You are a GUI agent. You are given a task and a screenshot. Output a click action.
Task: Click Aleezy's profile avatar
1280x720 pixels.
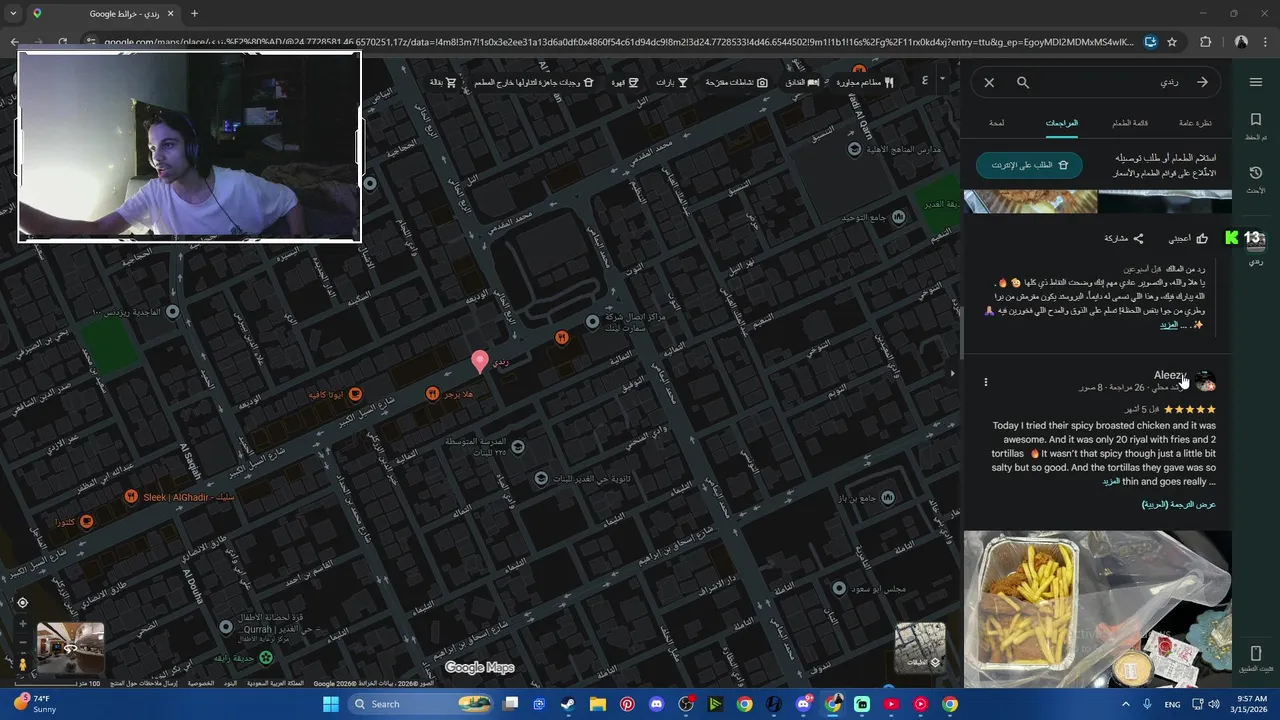click(x=1205, y=381)
